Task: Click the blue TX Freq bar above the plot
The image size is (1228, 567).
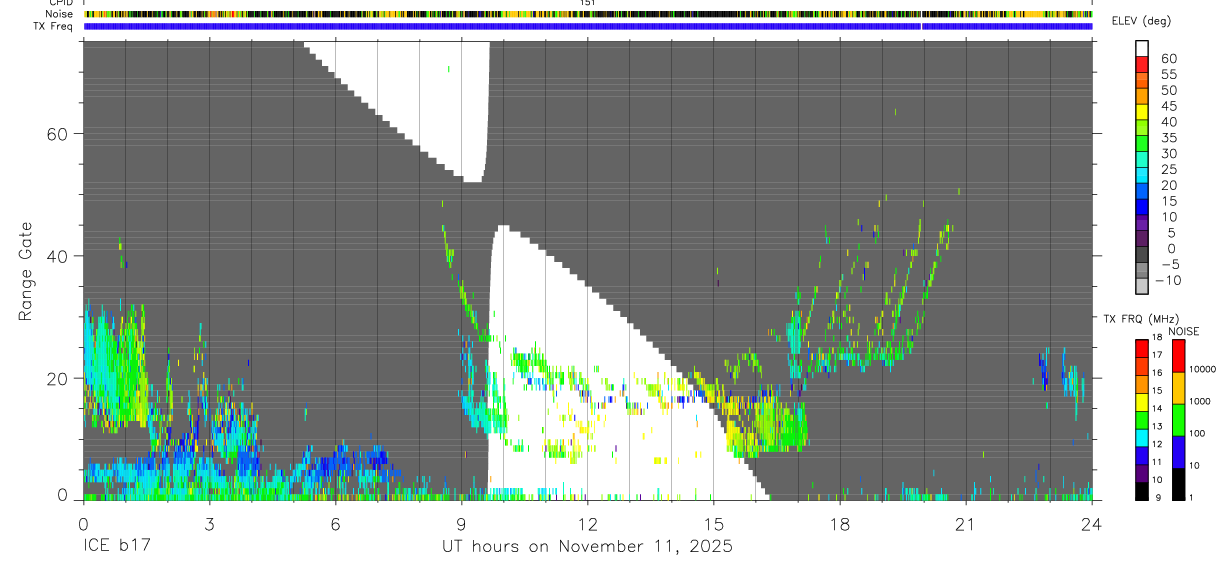Action: pos(587,26)
